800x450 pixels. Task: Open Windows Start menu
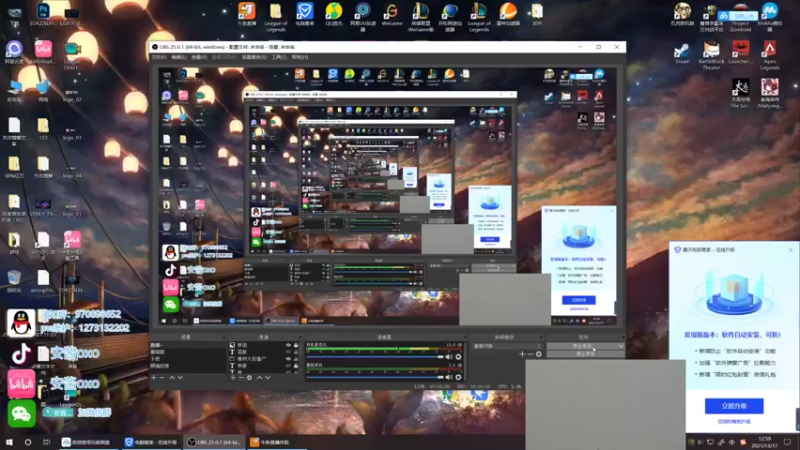pyautogui.click(x=9, y=442)
